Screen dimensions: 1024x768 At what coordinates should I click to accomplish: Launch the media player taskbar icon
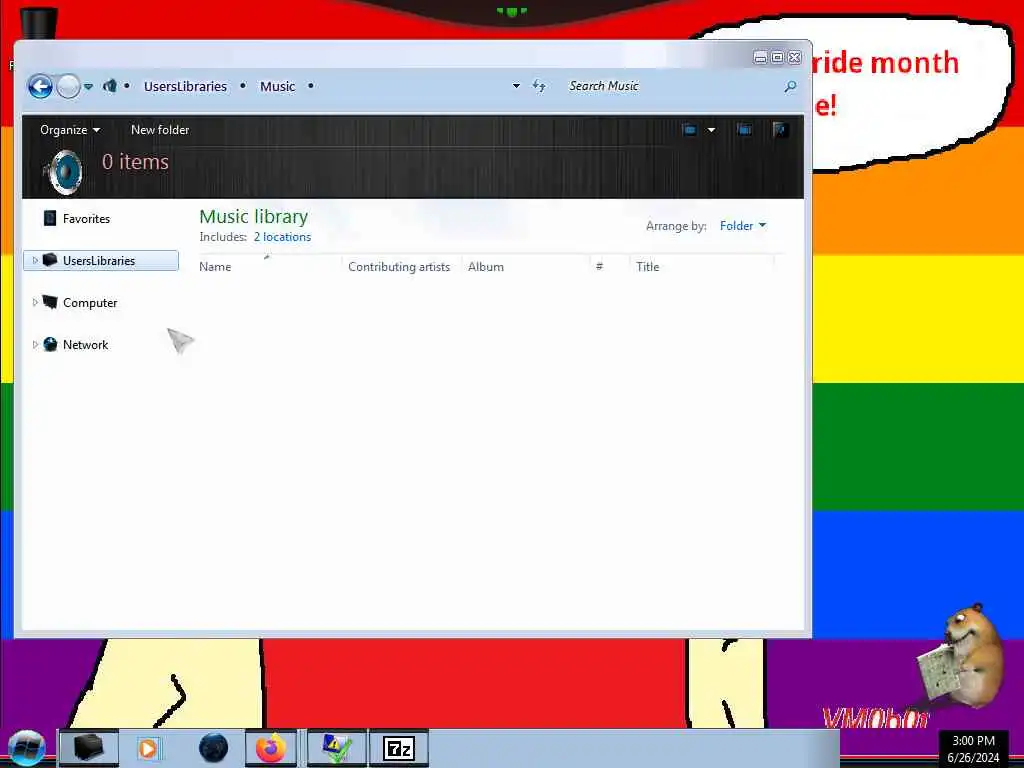coord(148,748)
